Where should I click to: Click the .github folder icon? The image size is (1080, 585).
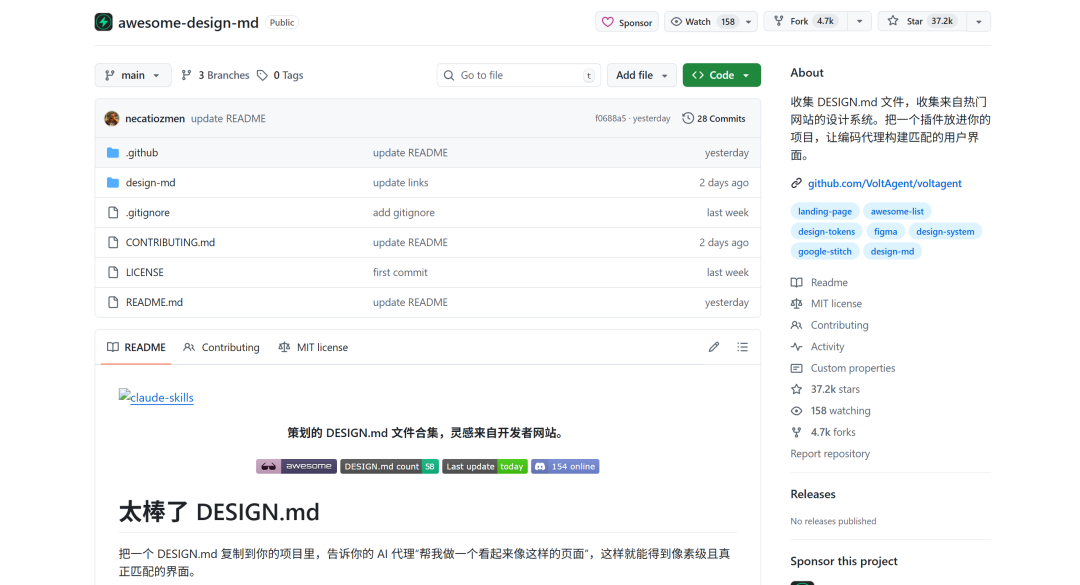click(113, 153)
